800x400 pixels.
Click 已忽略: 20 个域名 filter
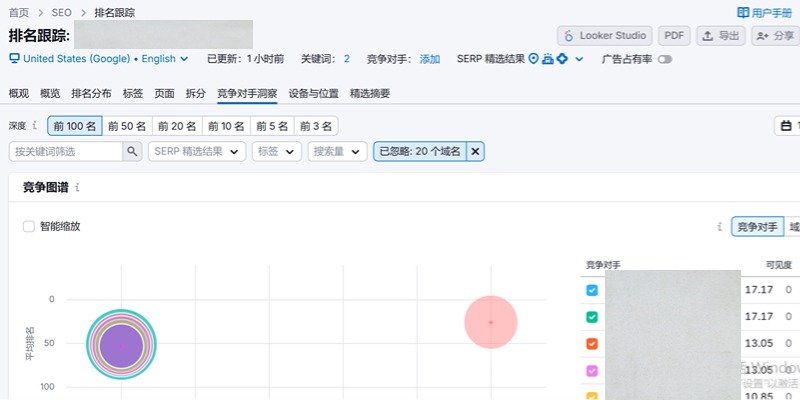(x=420, y=152)
